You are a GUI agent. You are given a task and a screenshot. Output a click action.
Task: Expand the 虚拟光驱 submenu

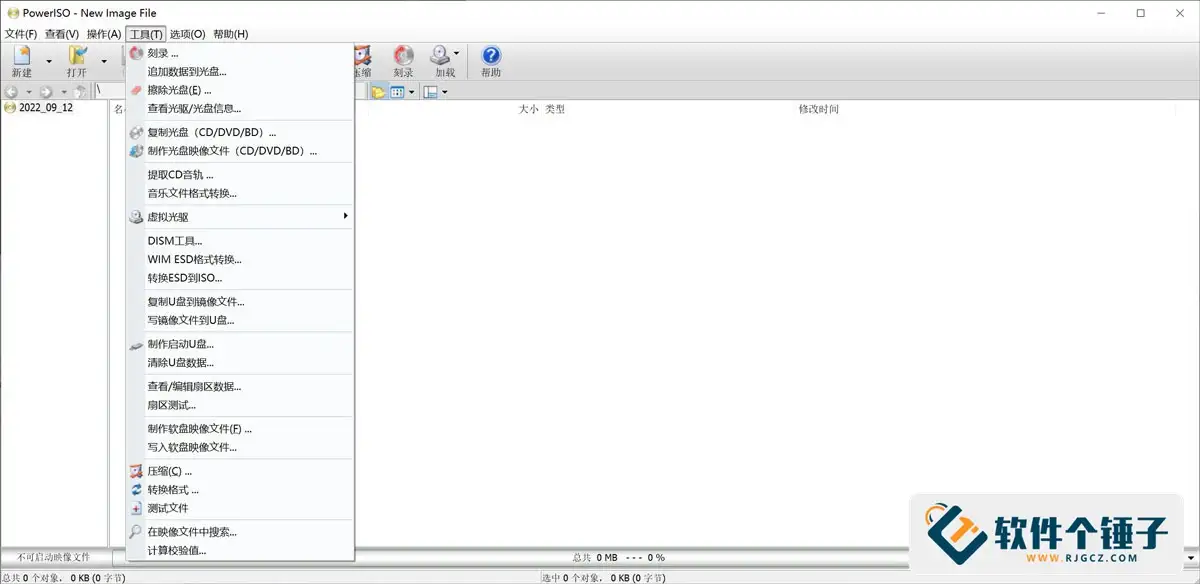point(240,217)
